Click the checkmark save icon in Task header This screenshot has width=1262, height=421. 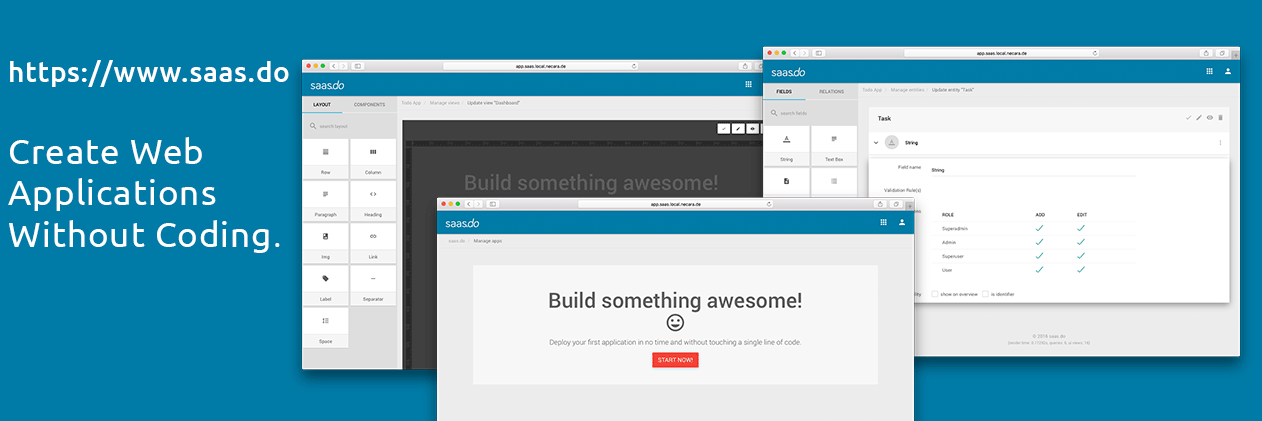point(1189,118)
